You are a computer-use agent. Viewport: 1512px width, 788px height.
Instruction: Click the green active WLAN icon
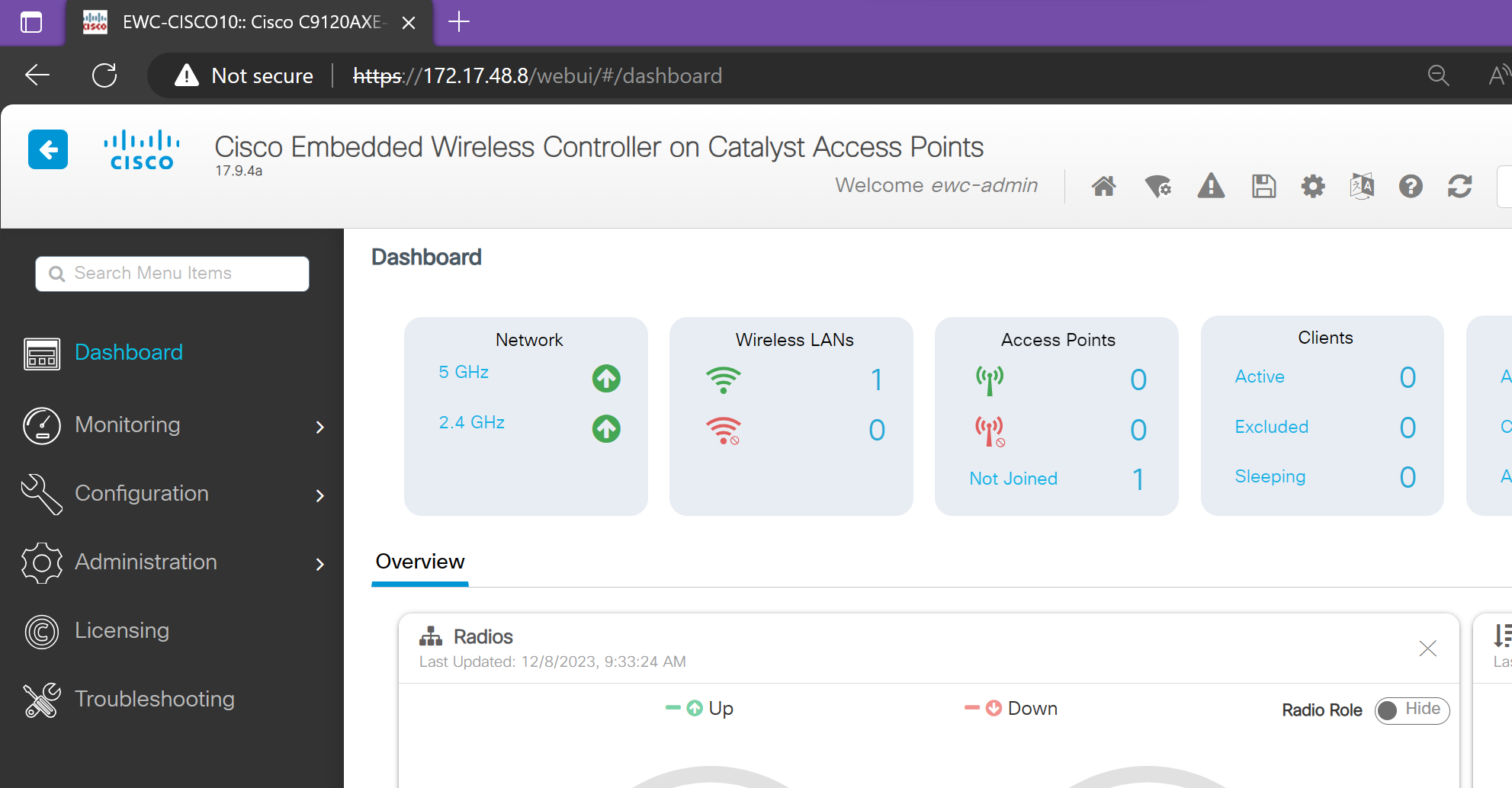tap(723, 380)
